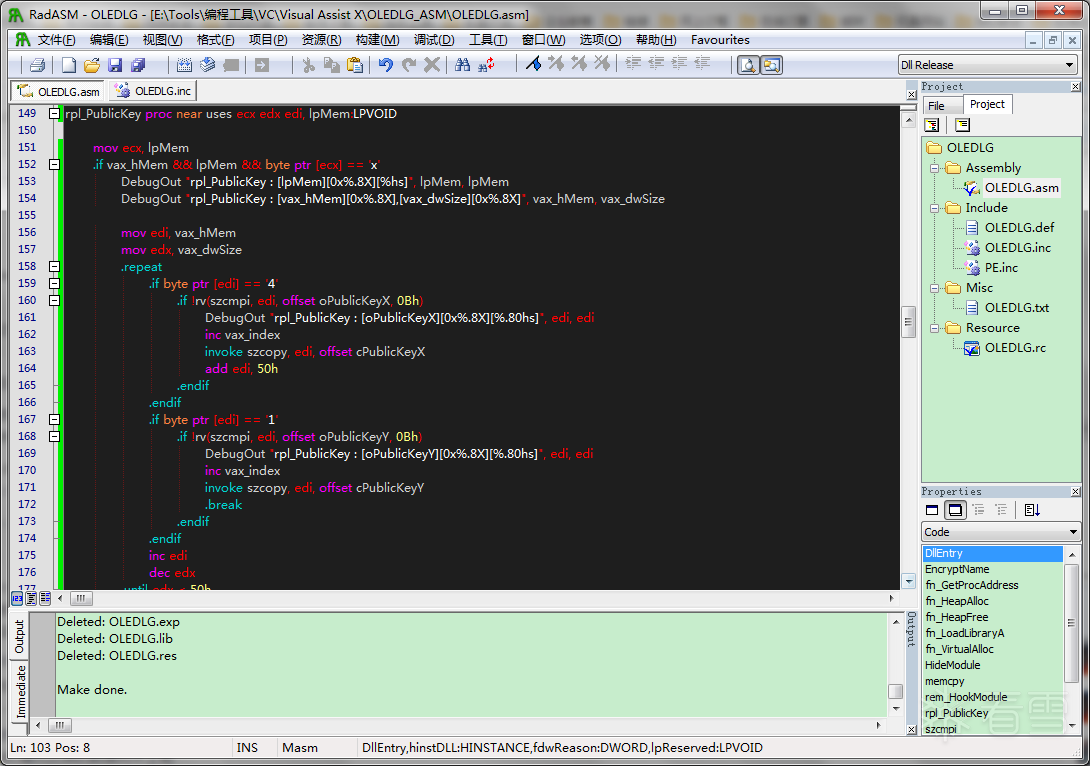1090x766 pixels.
Task: Click the Paste clipboard toolbar icon
Action: [x=355, y=65]
